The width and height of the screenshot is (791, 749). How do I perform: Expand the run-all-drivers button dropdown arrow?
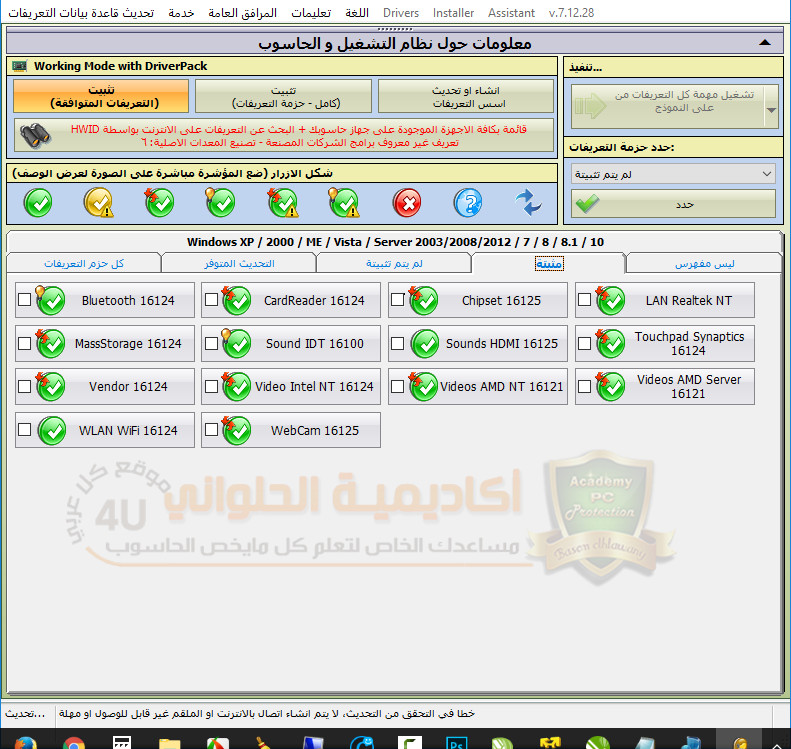click(x=770, y=101)
